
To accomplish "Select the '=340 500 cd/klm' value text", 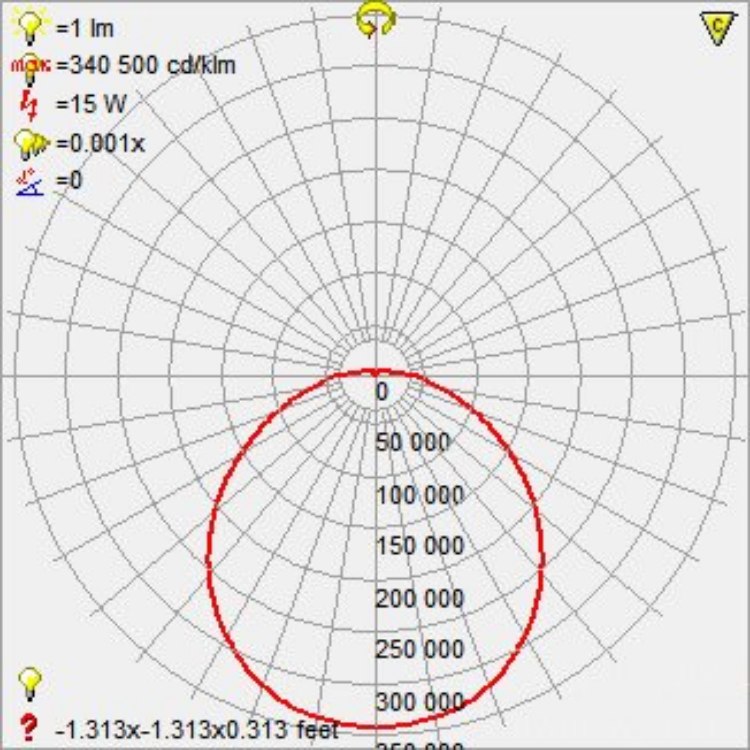I will coord(146,66).
